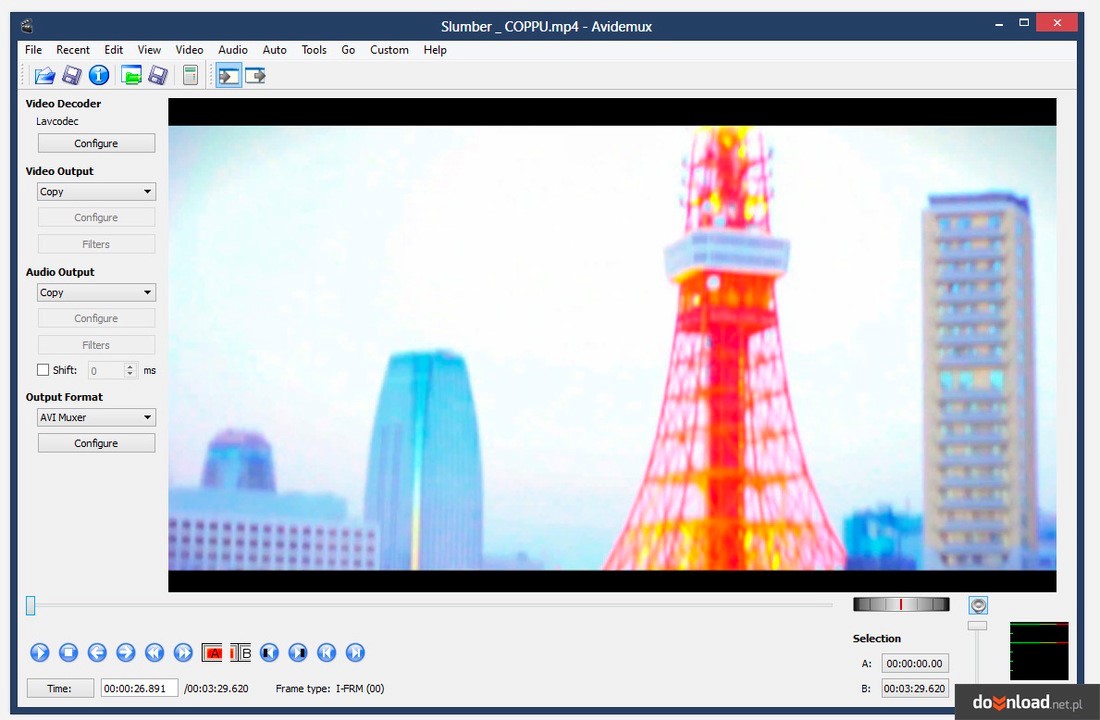Toggle the audio speaker mute button

coord(978,605)
